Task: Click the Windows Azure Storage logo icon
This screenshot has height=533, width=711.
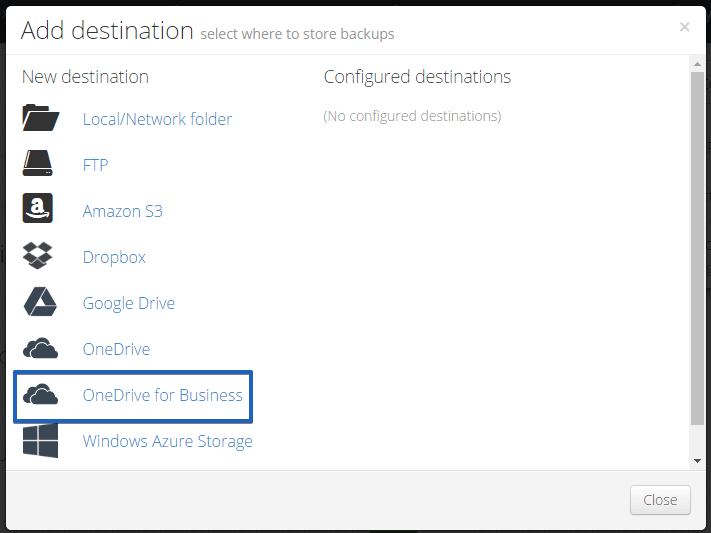Action: click(x=40, y=440)
